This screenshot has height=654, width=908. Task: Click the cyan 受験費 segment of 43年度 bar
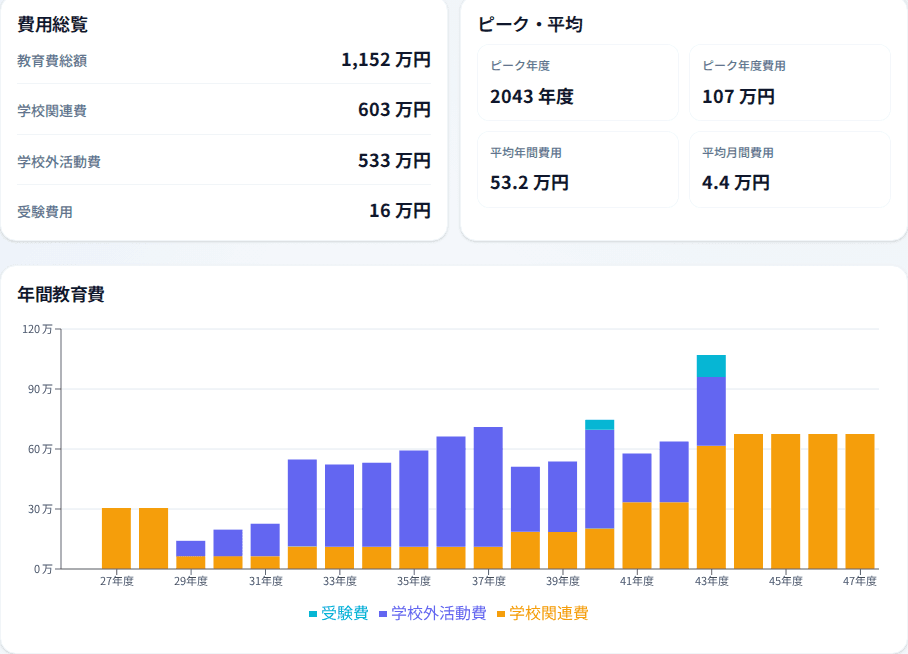711,366
